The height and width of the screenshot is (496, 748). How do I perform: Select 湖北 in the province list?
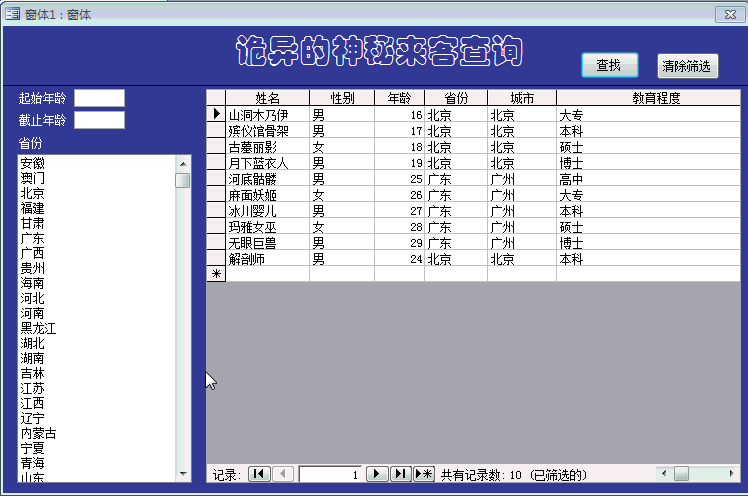[x=96, y=343]
